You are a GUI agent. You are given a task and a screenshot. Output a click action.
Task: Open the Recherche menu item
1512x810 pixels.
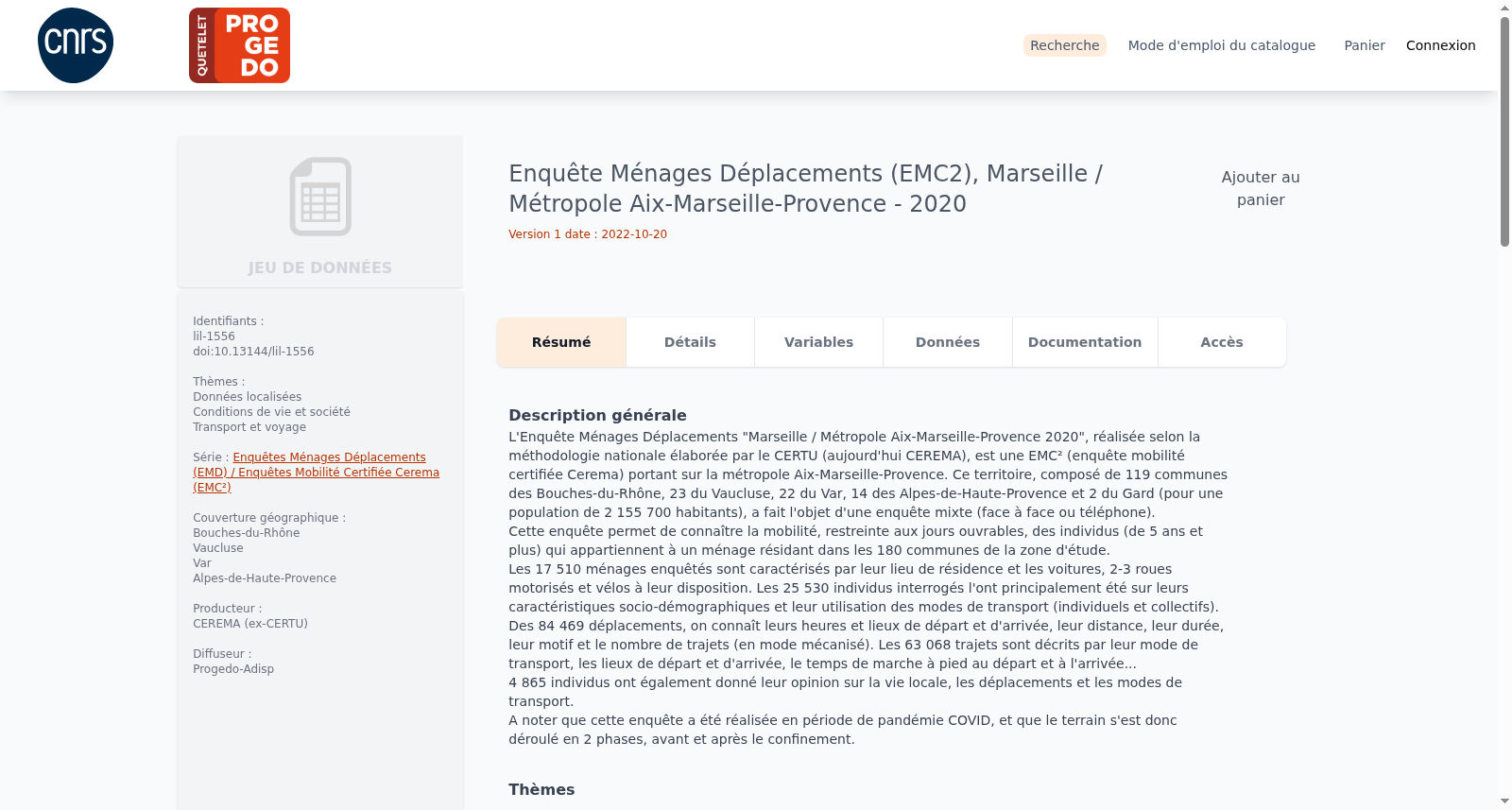click(1064, 45)
